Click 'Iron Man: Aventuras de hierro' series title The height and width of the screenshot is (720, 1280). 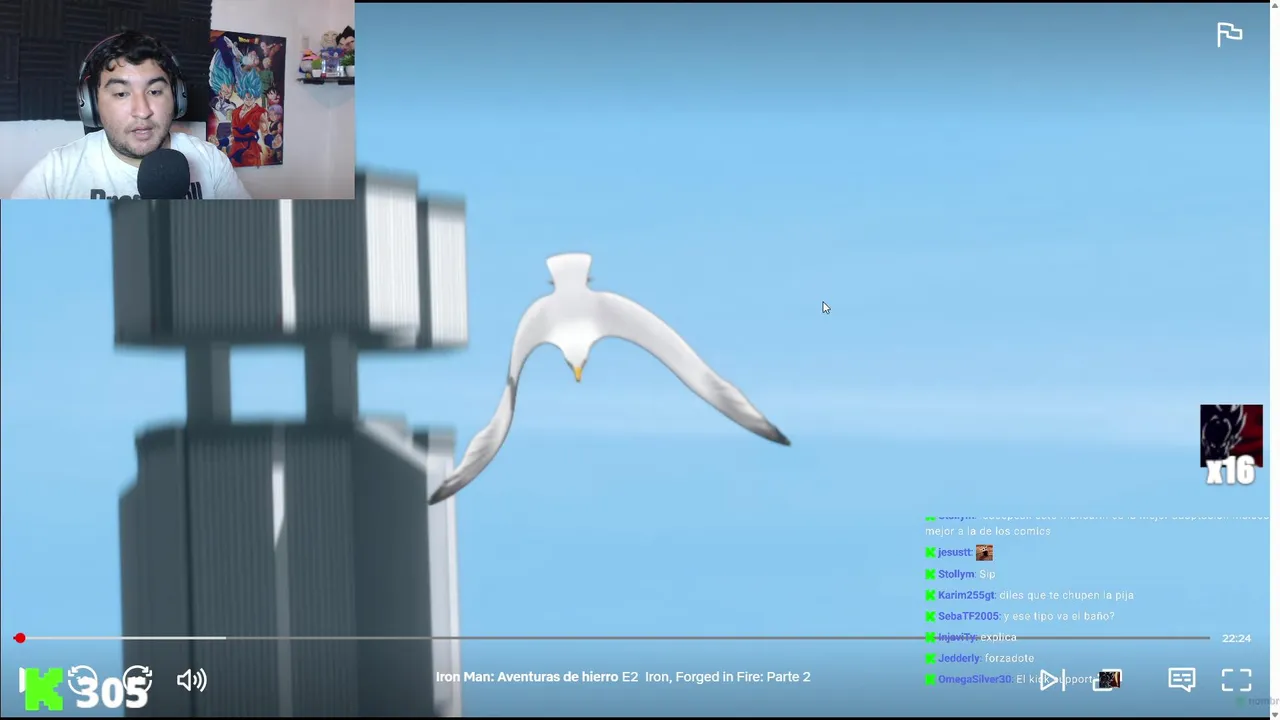click(526, 677)
